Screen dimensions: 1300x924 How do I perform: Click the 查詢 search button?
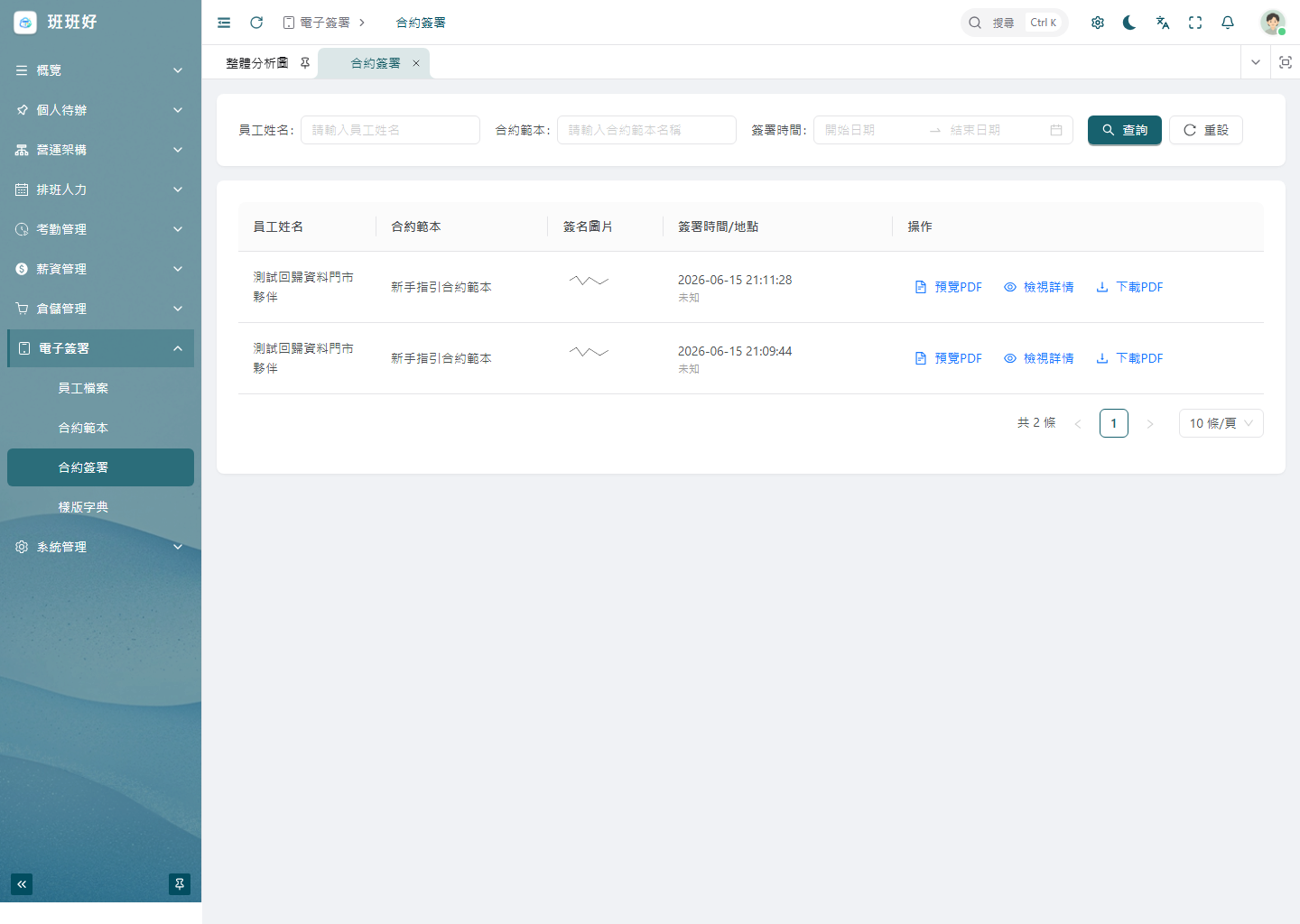coord(1125,130)
